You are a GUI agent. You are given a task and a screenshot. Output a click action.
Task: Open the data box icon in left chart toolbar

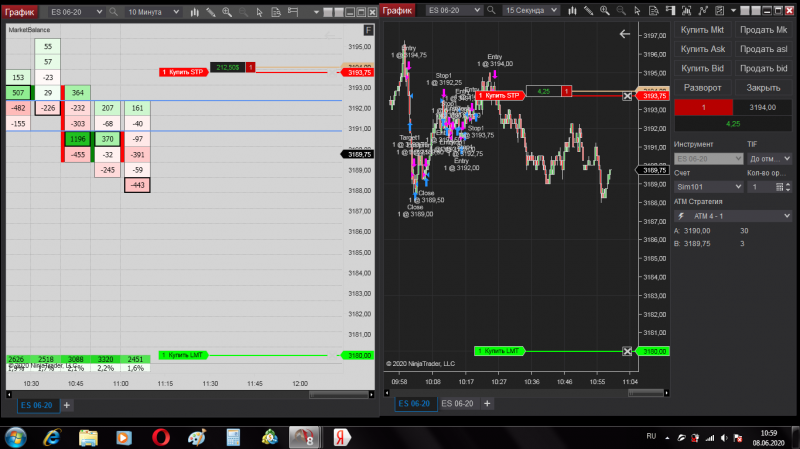(276, 12)
